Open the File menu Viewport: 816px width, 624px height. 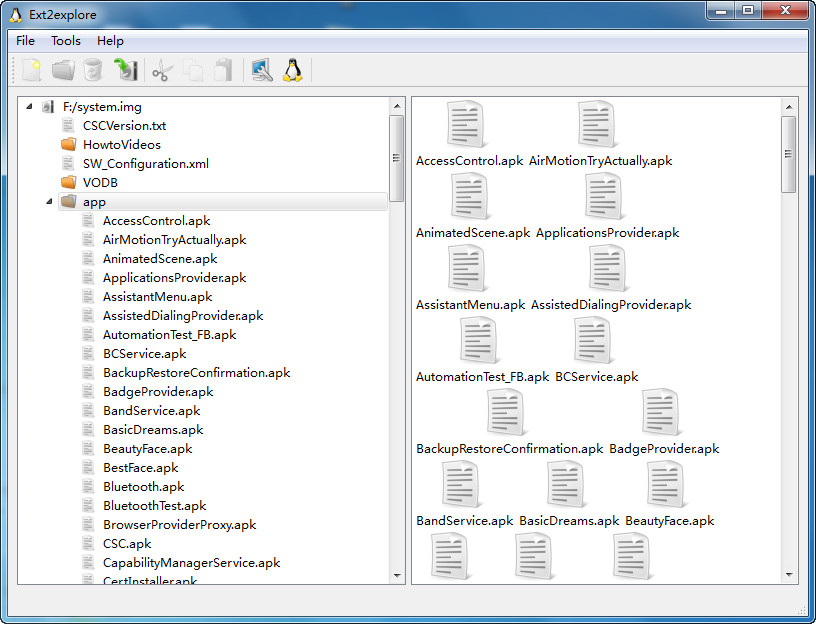[26, 41]
